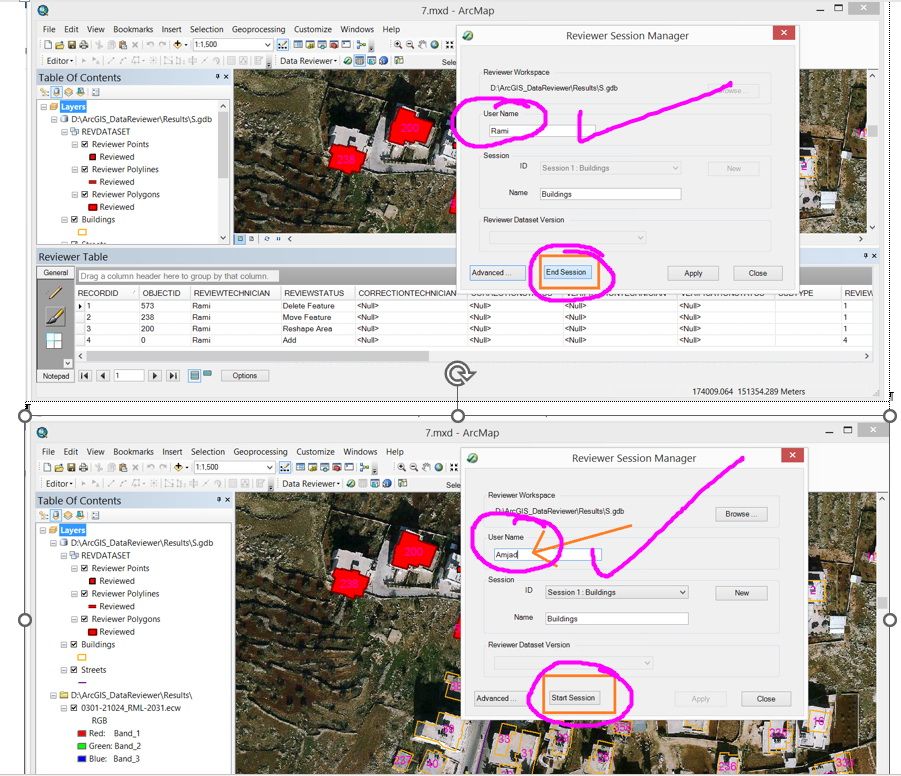901x776 pixels.
Task: Open the map scale dropdown in the lower ArcMap window
Action: click(x=269, y=467)
